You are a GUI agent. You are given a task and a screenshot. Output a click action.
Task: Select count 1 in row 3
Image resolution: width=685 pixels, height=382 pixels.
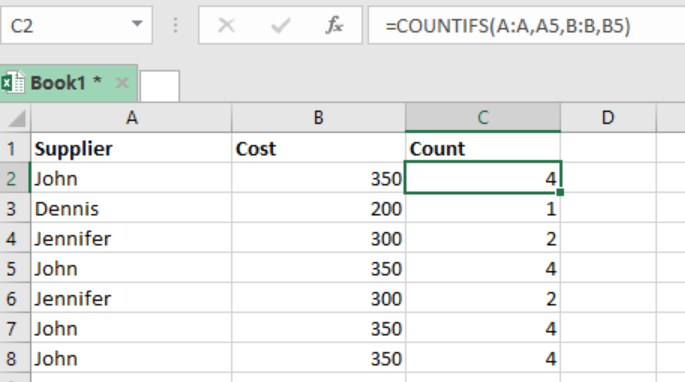coord(483,208)
